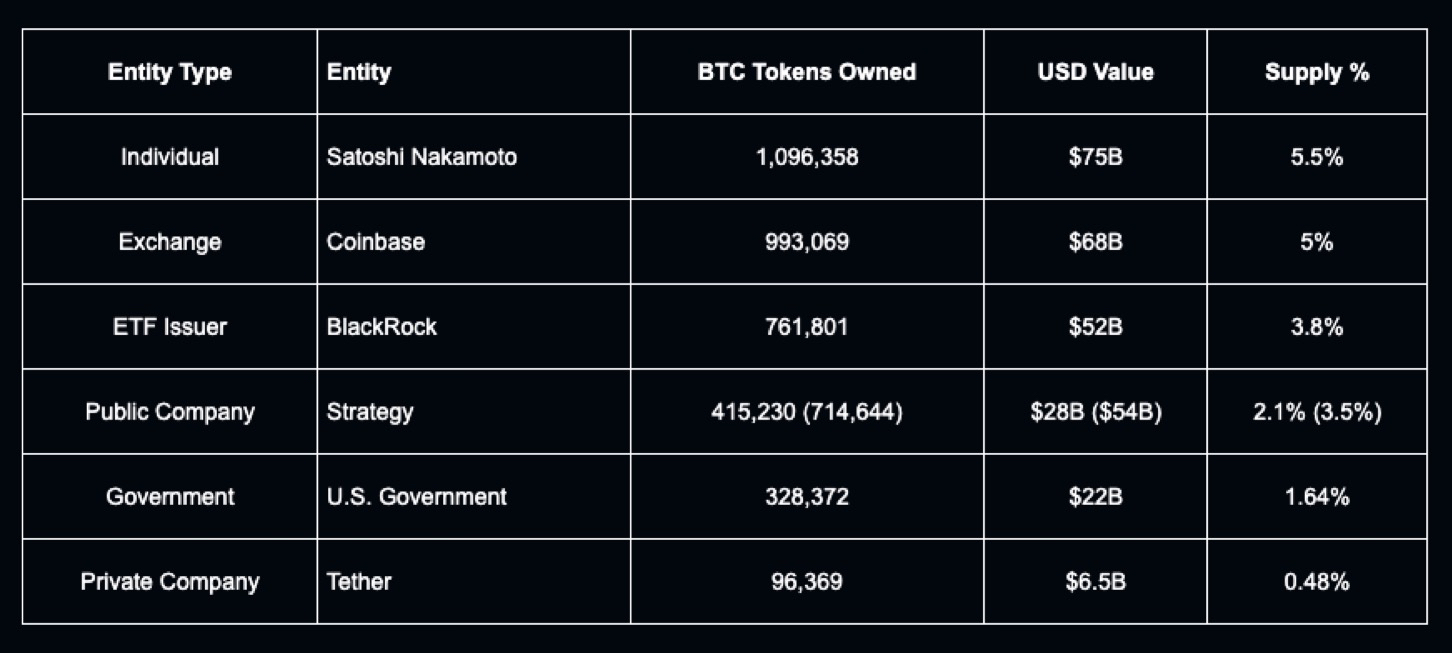Select the Strategy entity cell

(x=370, y=412)
